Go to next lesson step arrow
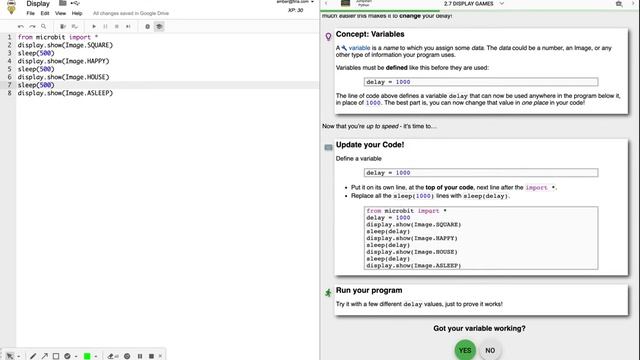The height and width of the screenshot is (360, 640). coord(633,4)
